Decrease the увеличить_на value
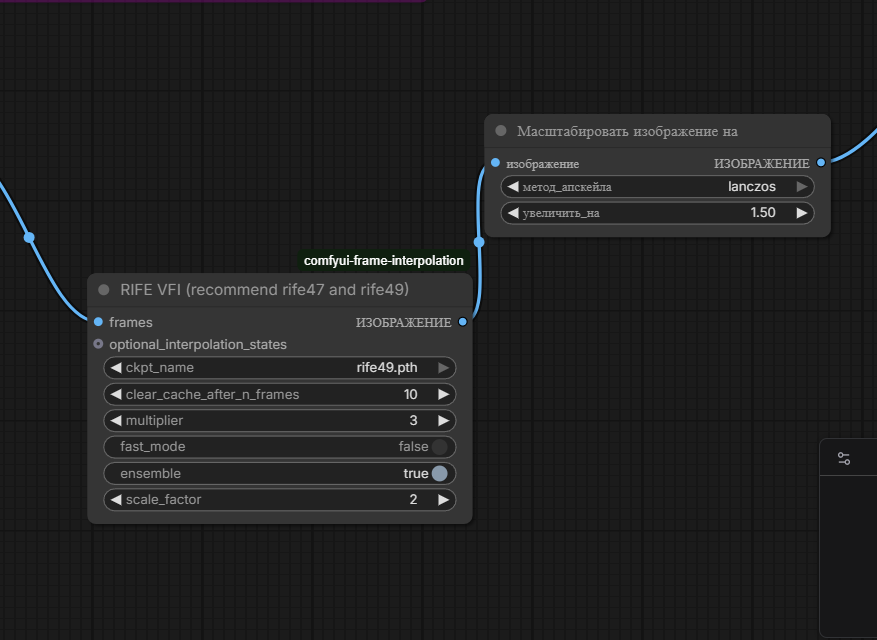Viewport: 877px width, 640px height. (513, 213)
